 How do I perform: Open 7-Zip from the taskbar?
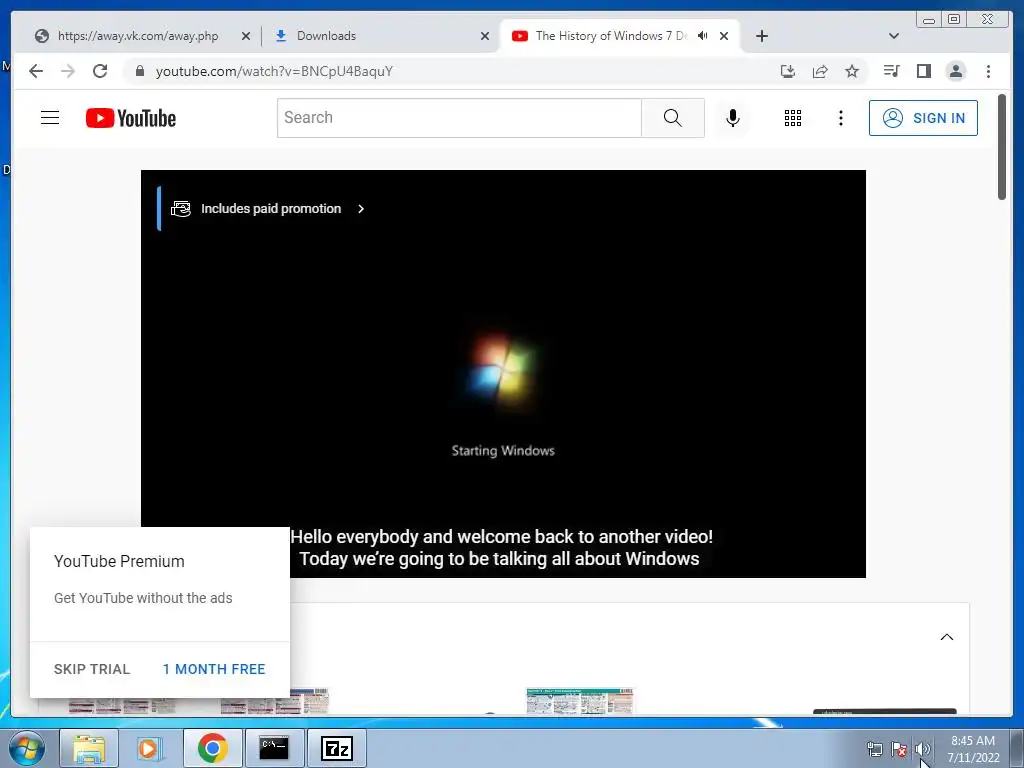click(336, 748)
